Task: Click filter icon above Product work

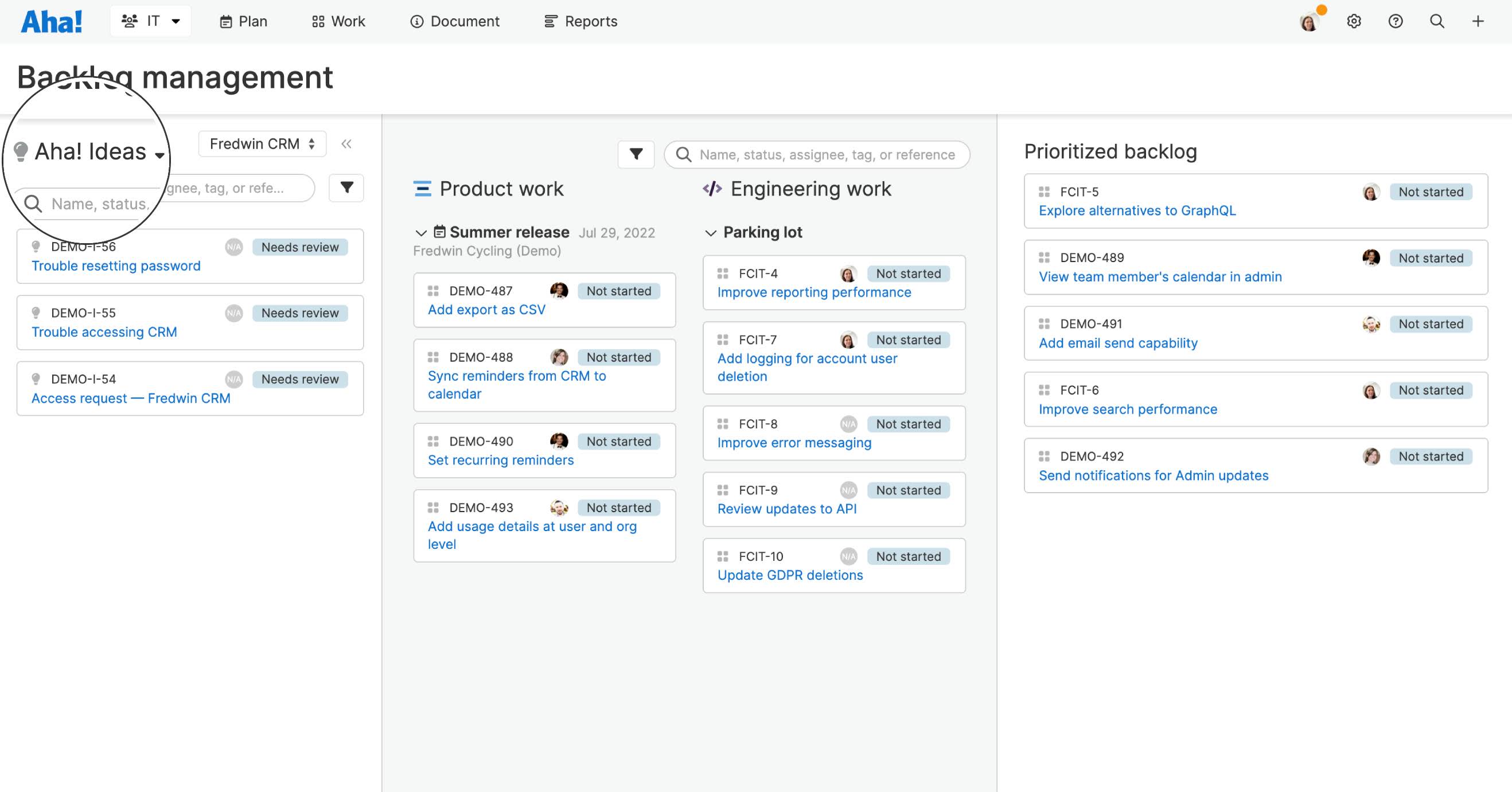Action: coord(636,154)
